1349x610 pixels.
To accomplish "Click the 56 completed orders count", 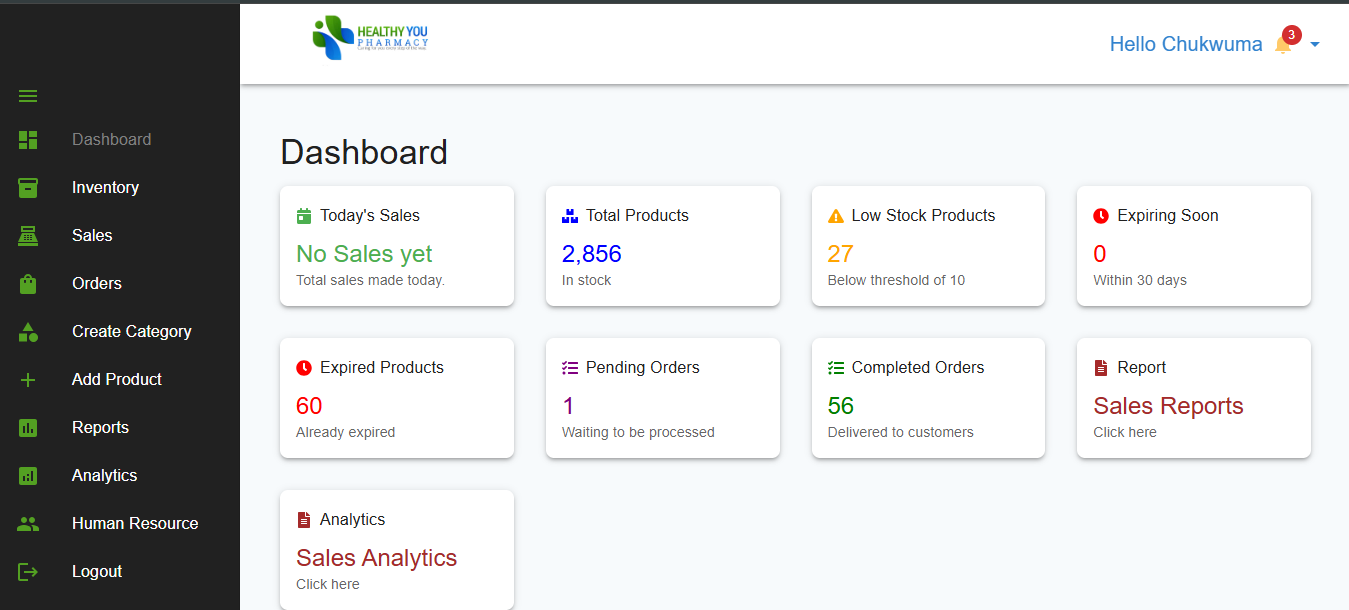I will (841, 406).
